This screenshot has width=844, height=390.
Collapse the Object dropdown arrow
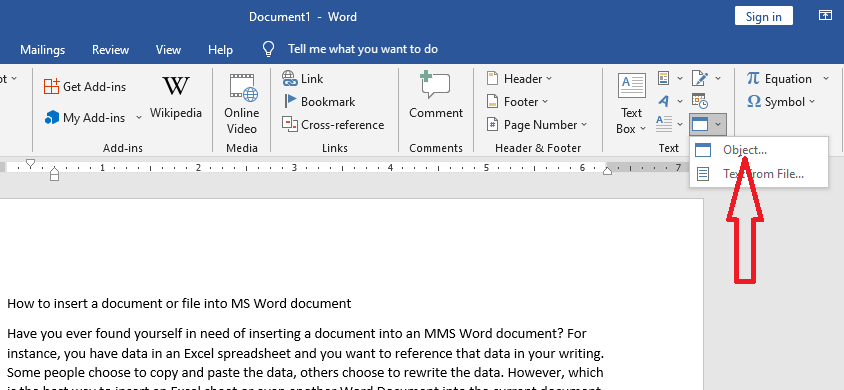coord(719,125)
